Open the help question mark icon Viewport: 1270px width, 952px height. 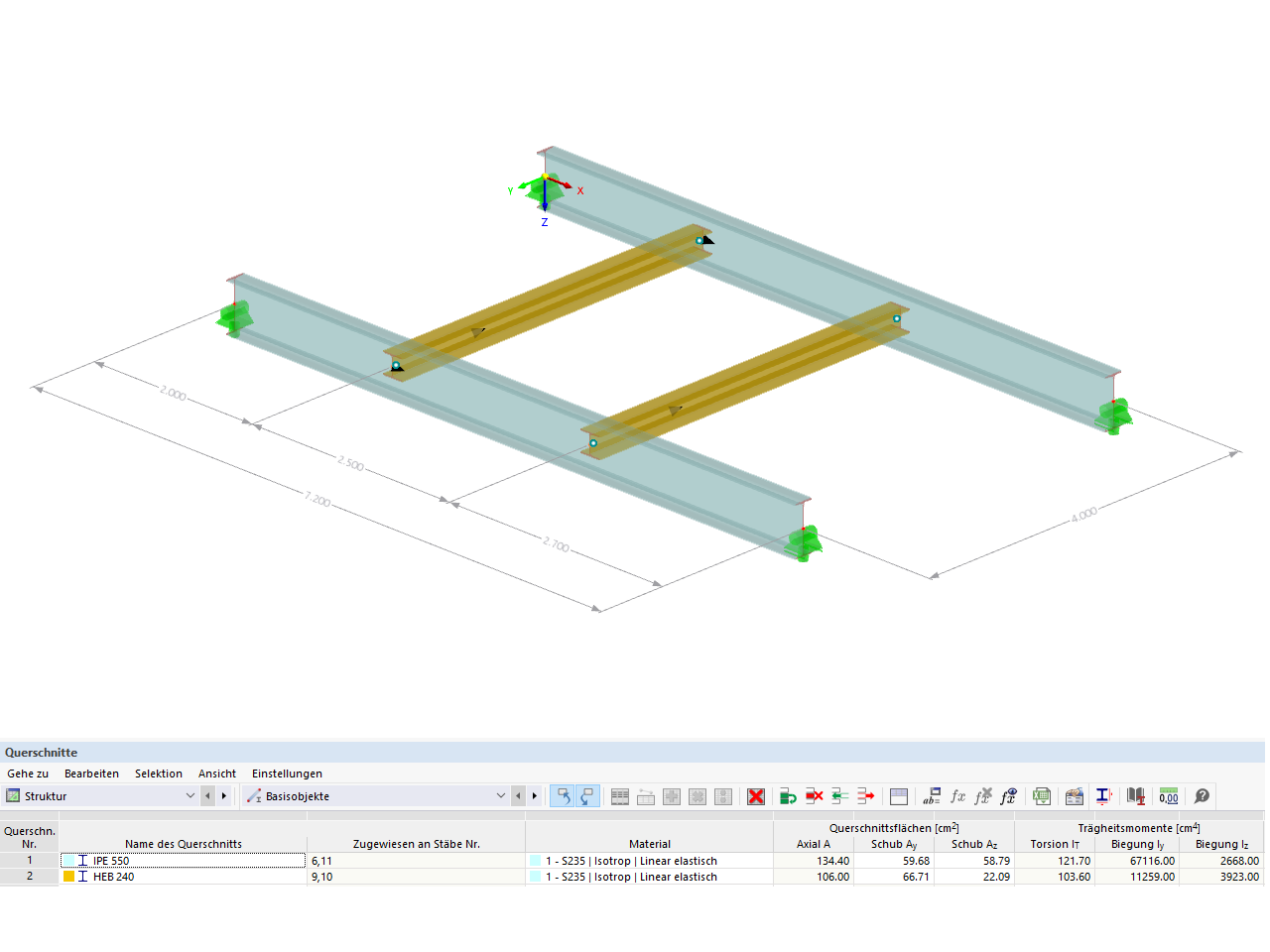click(x=1202, y=796)
